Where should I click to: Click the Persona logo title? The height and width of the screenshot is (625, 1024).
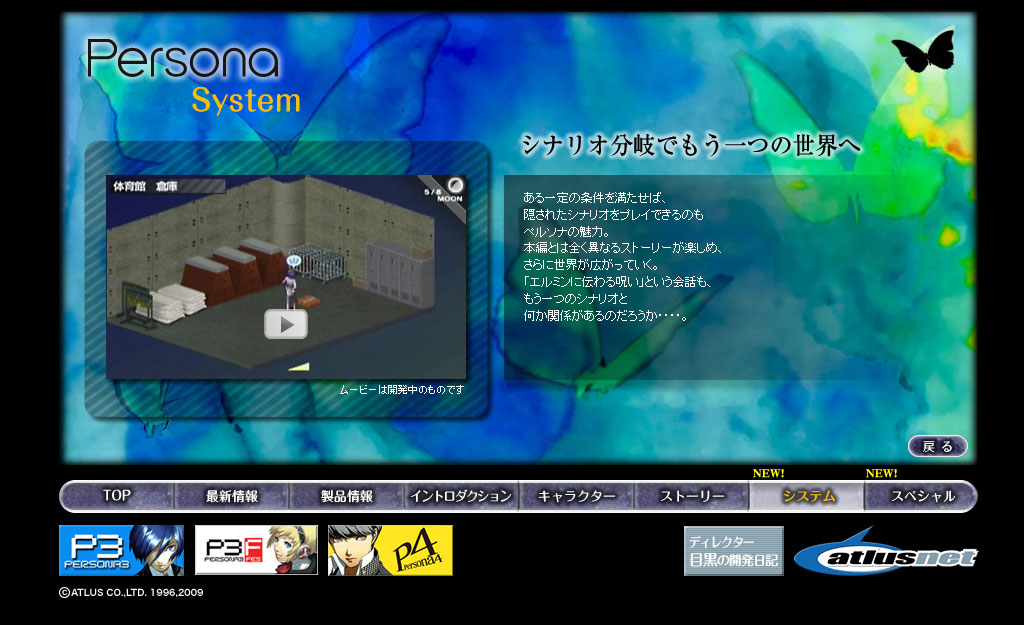183,58
